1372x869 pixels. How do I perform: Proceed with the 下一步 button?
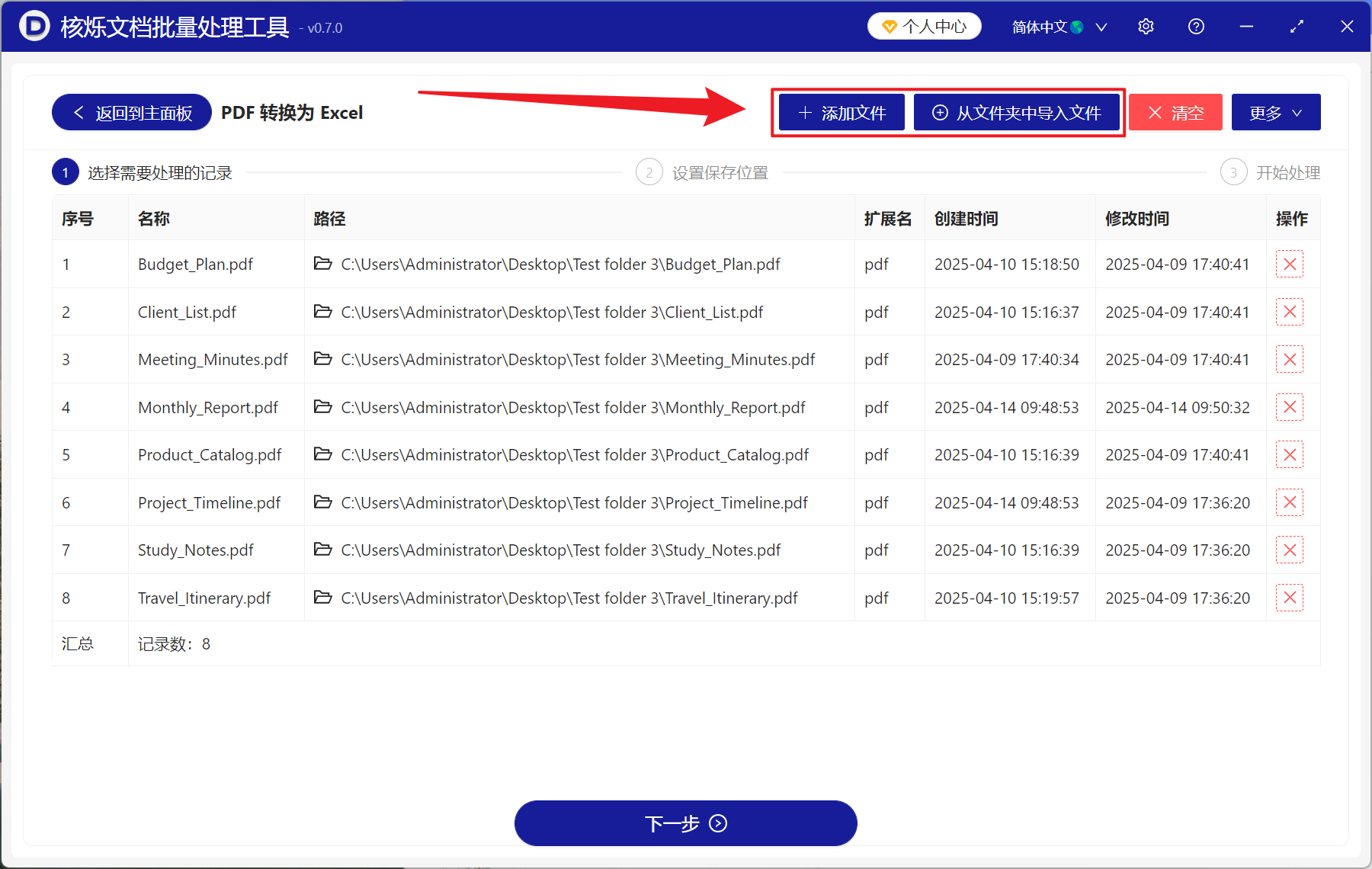(x=686, y=823)
